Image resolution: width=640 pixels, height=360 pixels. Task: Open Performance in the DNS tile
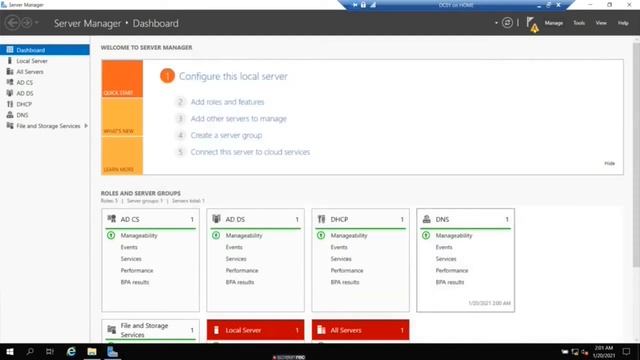[452, 271]
